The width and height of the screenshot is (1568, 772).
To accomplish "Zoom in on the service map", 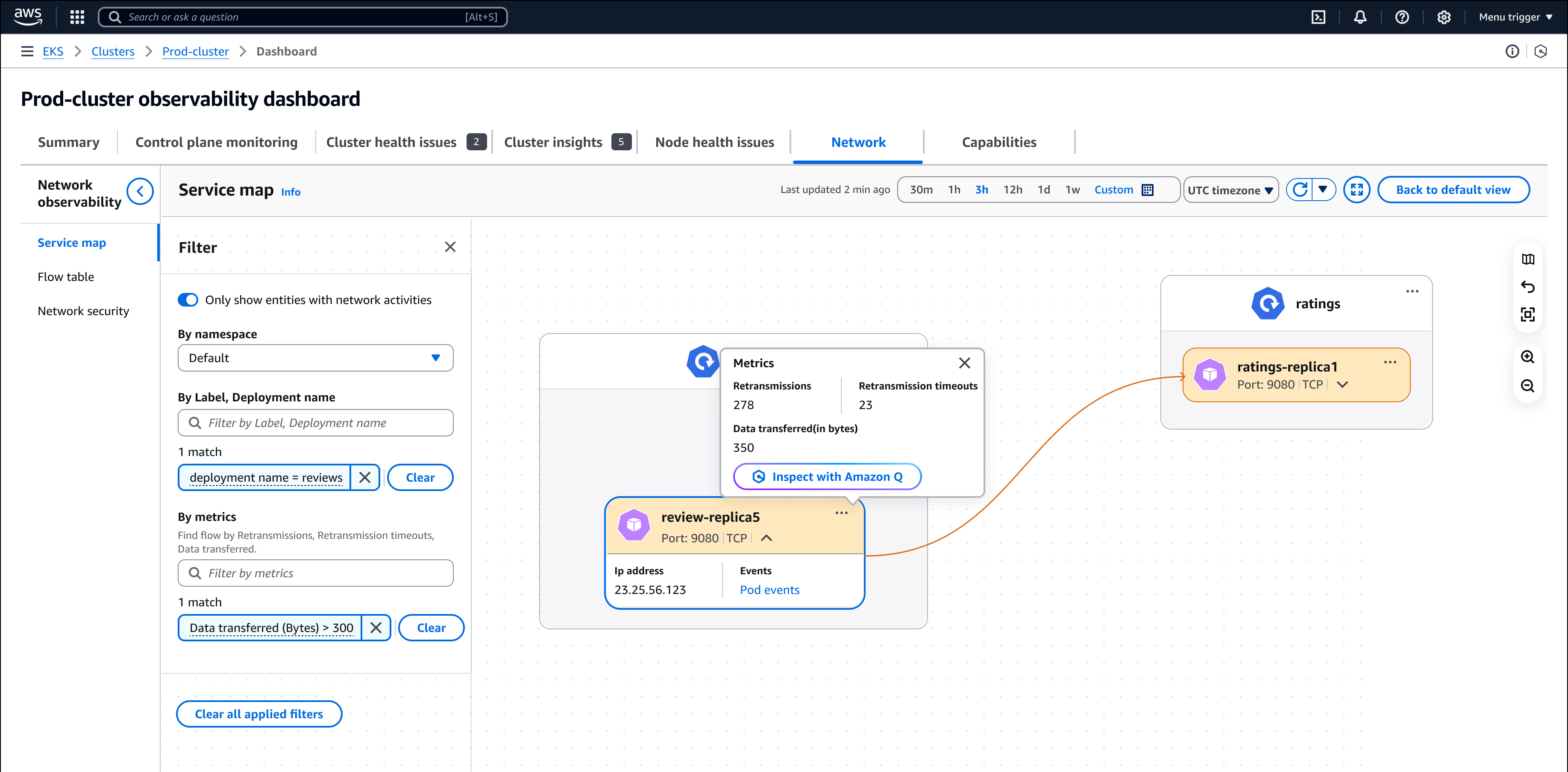I will coord(1528,357).
